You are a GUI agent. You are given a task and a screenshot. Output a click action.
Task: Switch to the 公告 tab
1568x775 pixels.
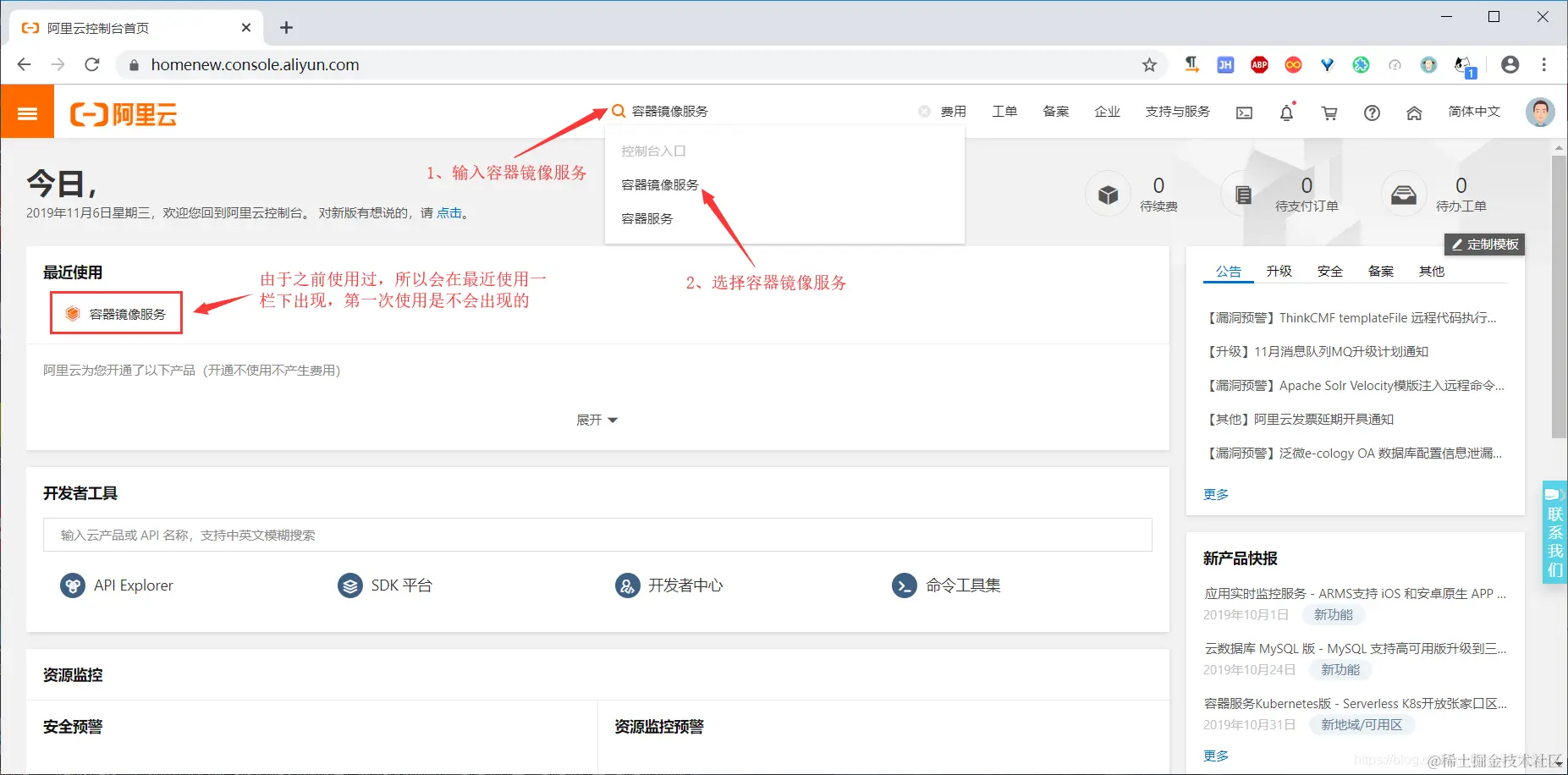point(1229,271)
